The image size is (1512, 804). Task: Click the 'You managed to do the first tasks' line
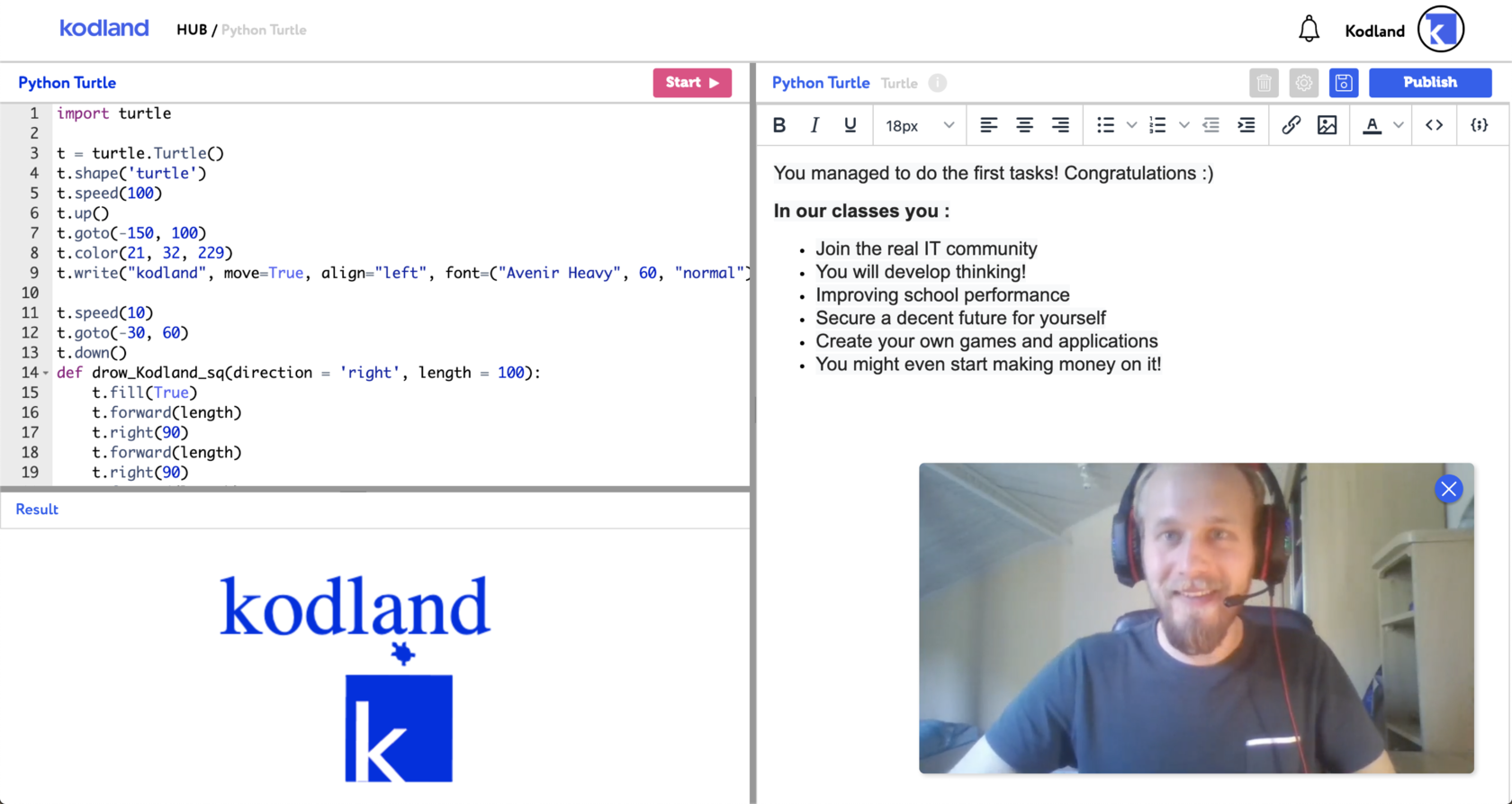coord(994,174)
